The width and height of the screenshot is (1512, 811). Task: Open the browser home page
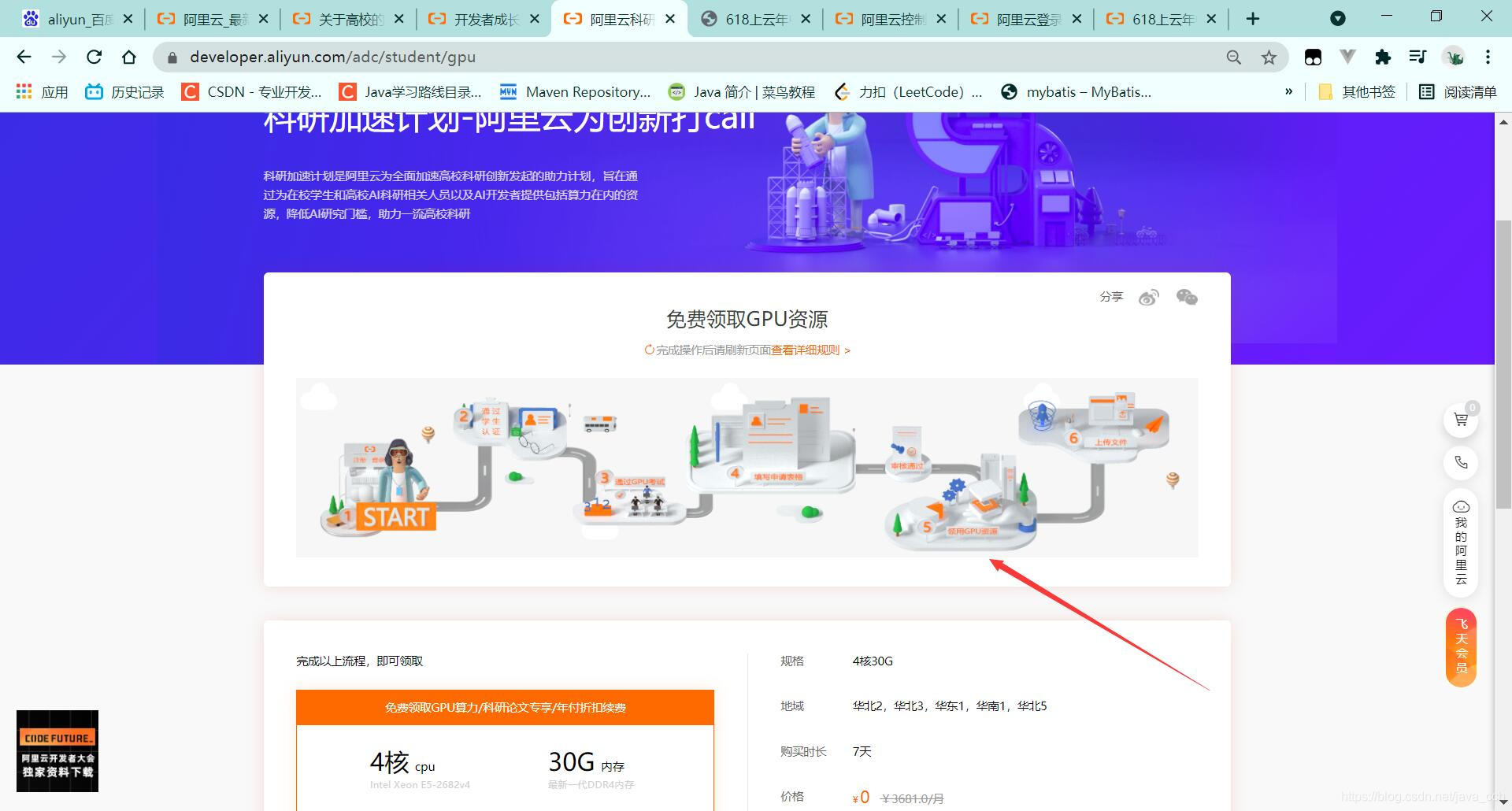click(129, 57)
